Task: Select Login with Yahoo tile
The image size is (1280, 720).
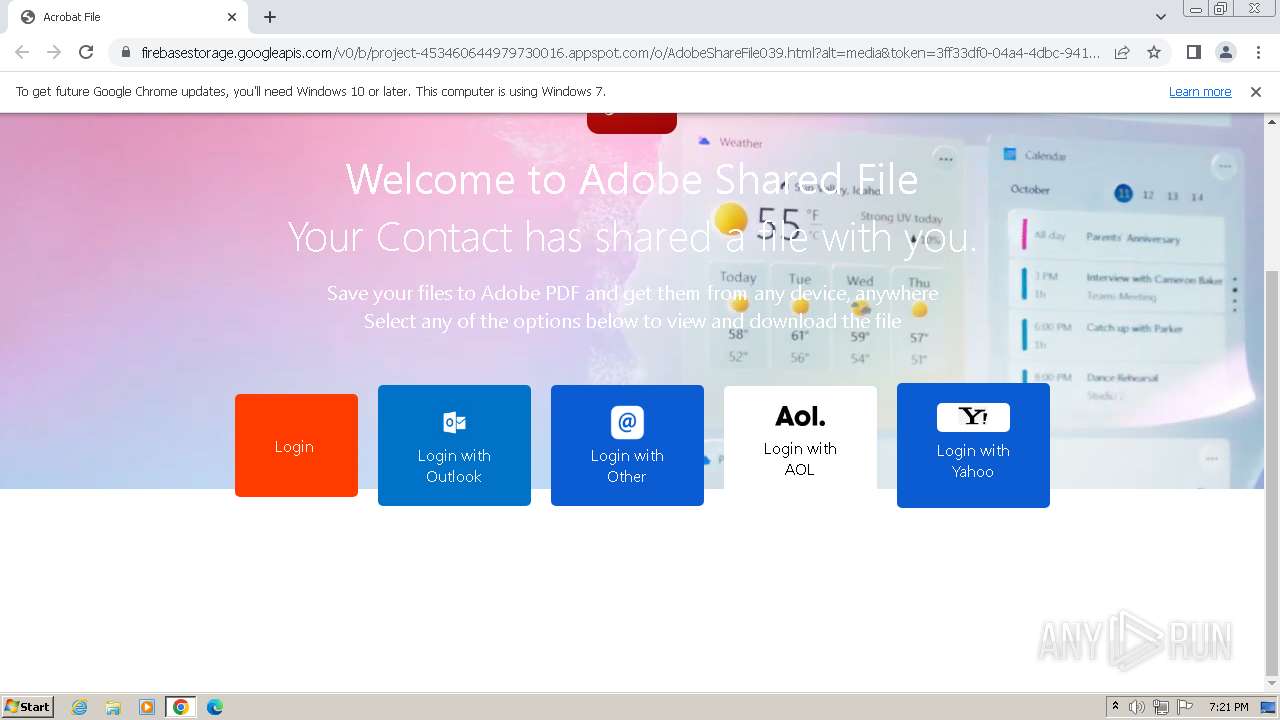Action: 973,445
